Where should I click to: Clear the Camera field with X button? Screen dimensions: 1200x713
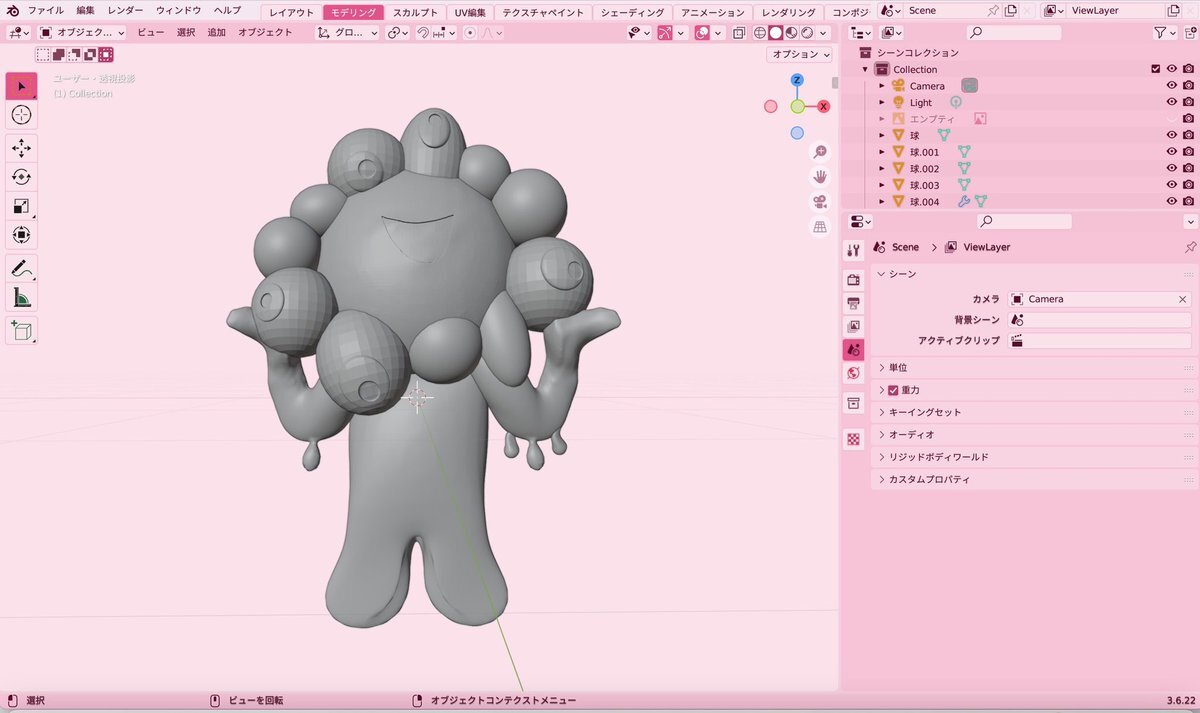[x=1182, y=299]
